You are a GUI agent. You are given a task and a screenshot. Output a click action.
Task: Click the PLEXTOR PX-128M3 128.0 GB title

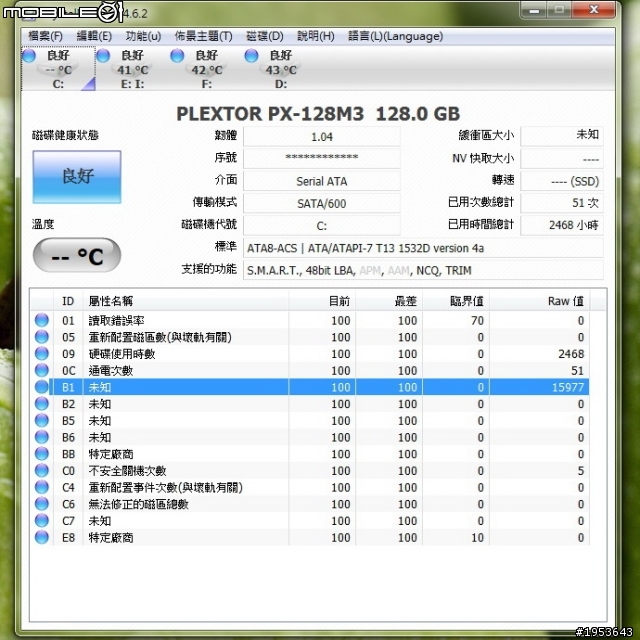318,114
